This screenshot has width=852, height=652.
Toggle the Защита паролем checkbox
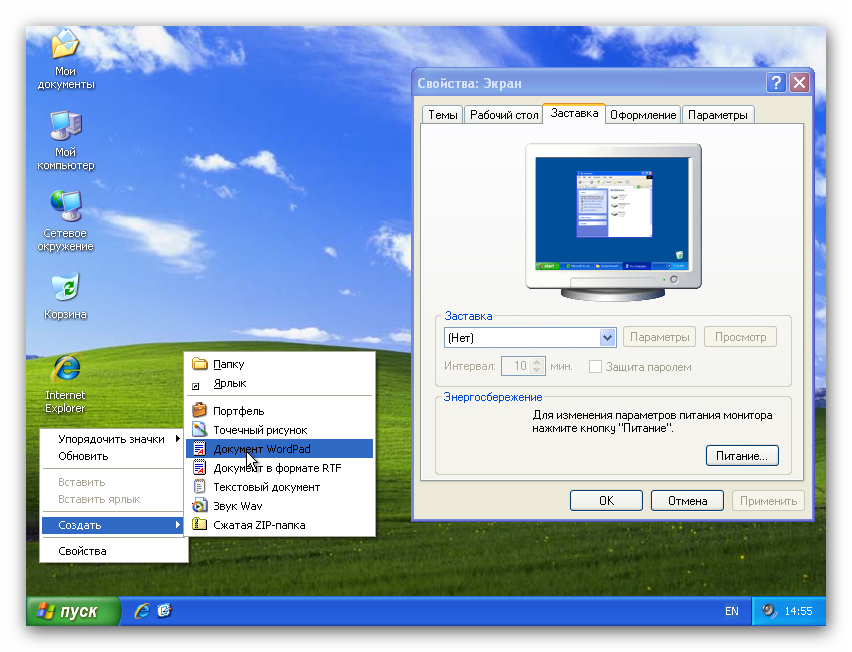(596, 367)
